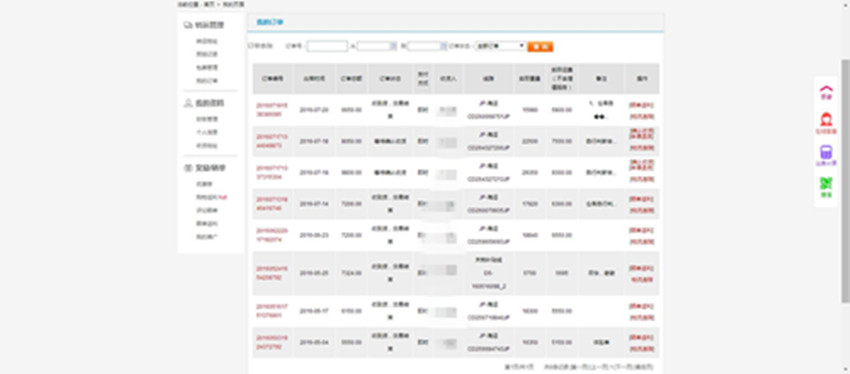Click the freight value 8300.00
This screenshot has height=374, width=850.
562,172
